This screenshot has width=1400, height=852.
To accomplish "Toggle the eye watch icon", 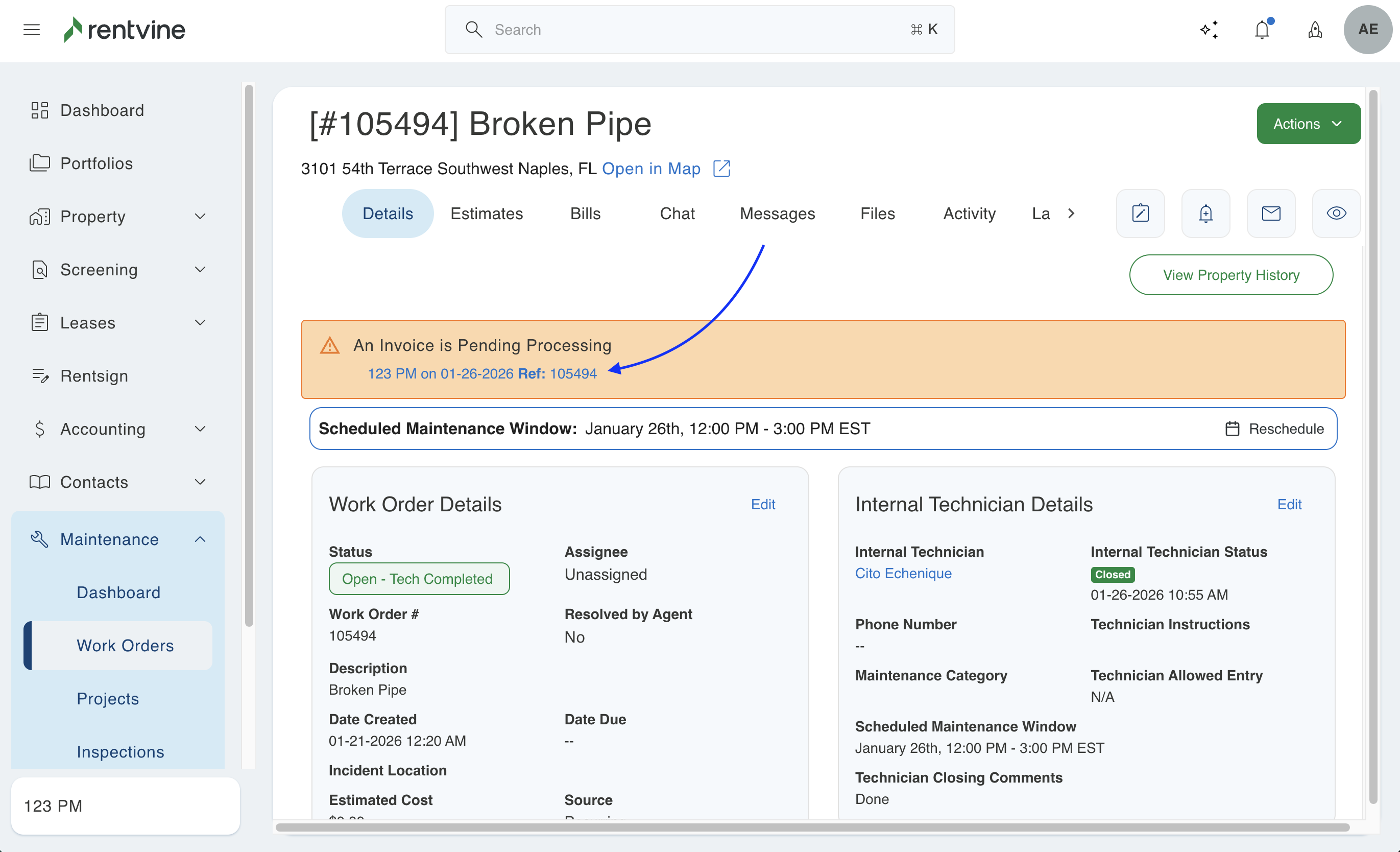I will [x=1336, y=214].
